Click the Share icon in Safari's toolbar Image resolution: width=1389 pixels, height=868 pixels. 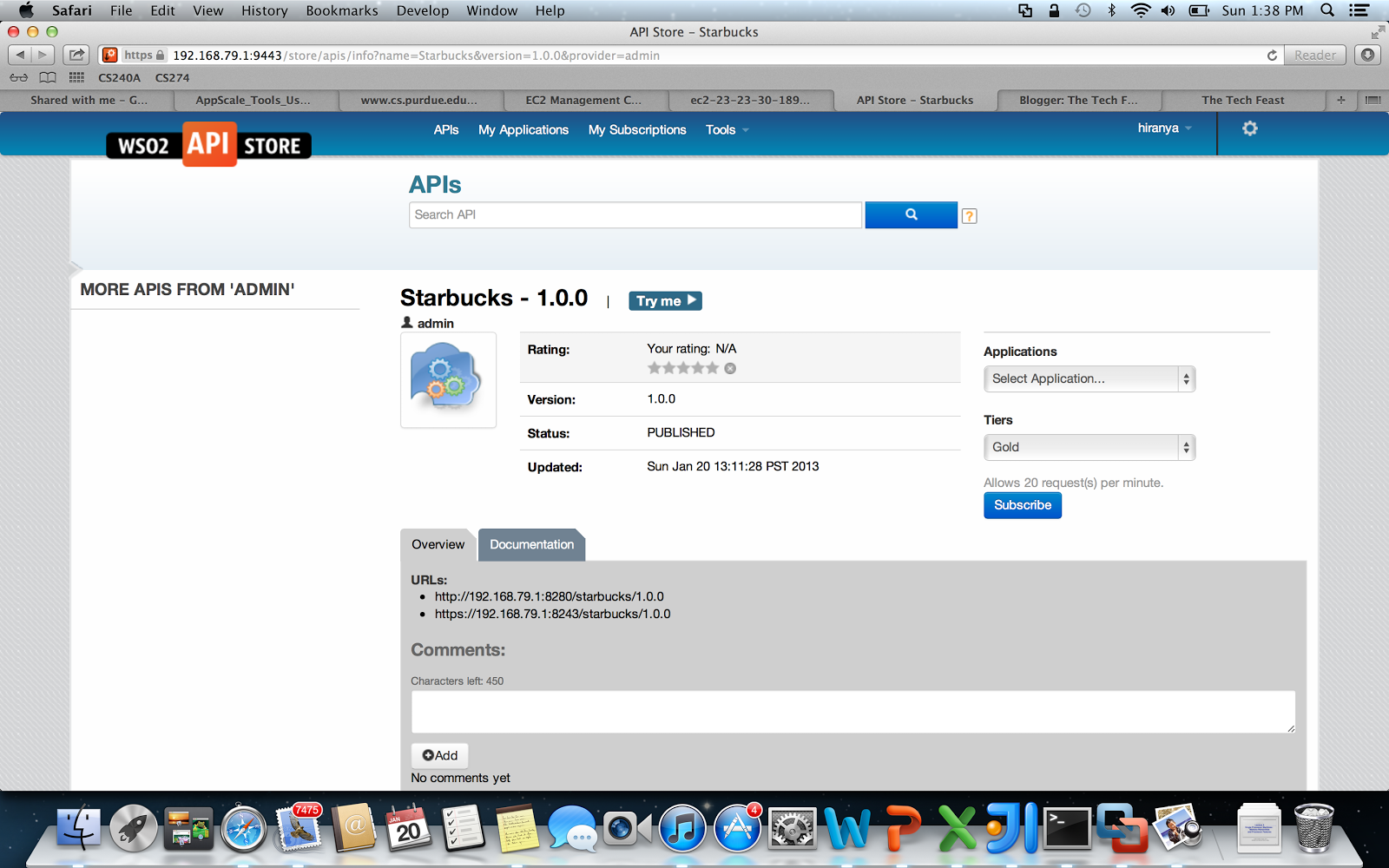(76, 54)
